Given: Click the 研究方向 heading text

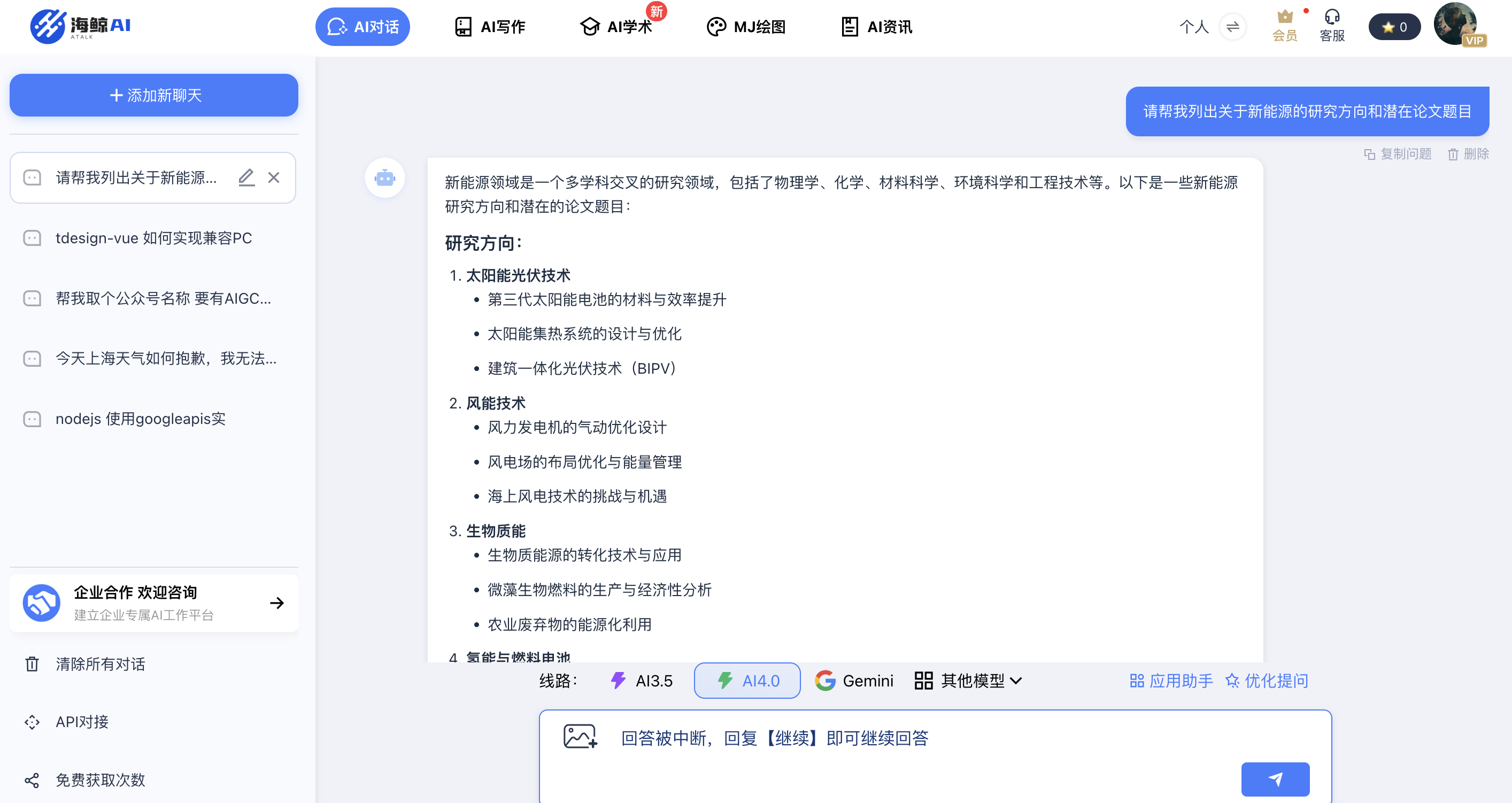Looking at the screenshot, I should click(483, 243).
